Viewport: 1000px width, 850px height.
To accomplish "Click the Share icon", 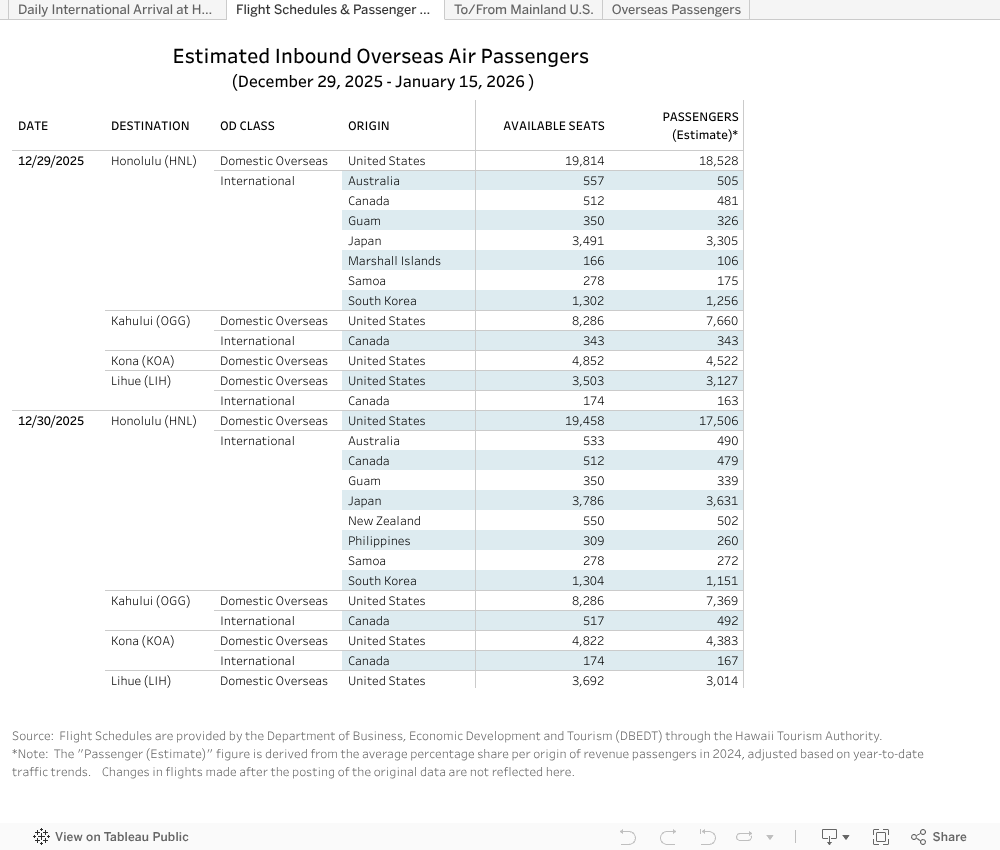I will [x=938, y=837].
